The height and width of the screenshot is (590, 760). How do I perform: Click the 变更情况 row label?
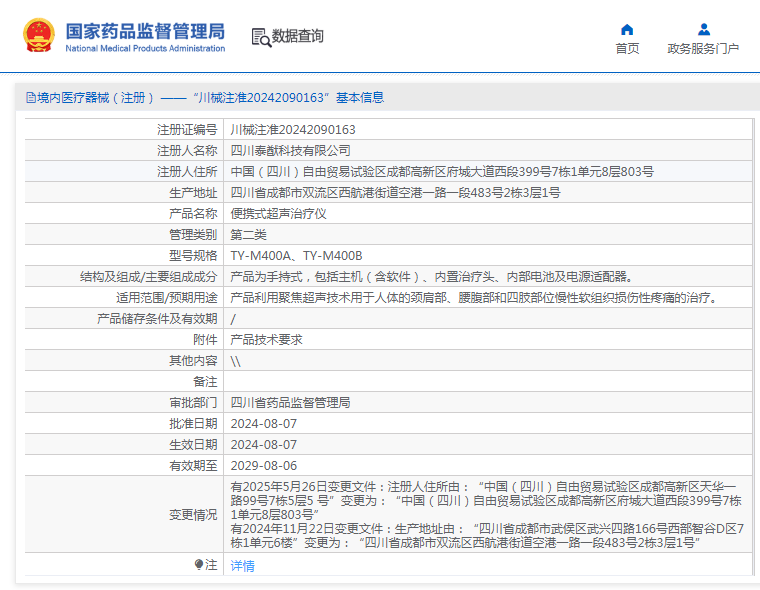192,515
